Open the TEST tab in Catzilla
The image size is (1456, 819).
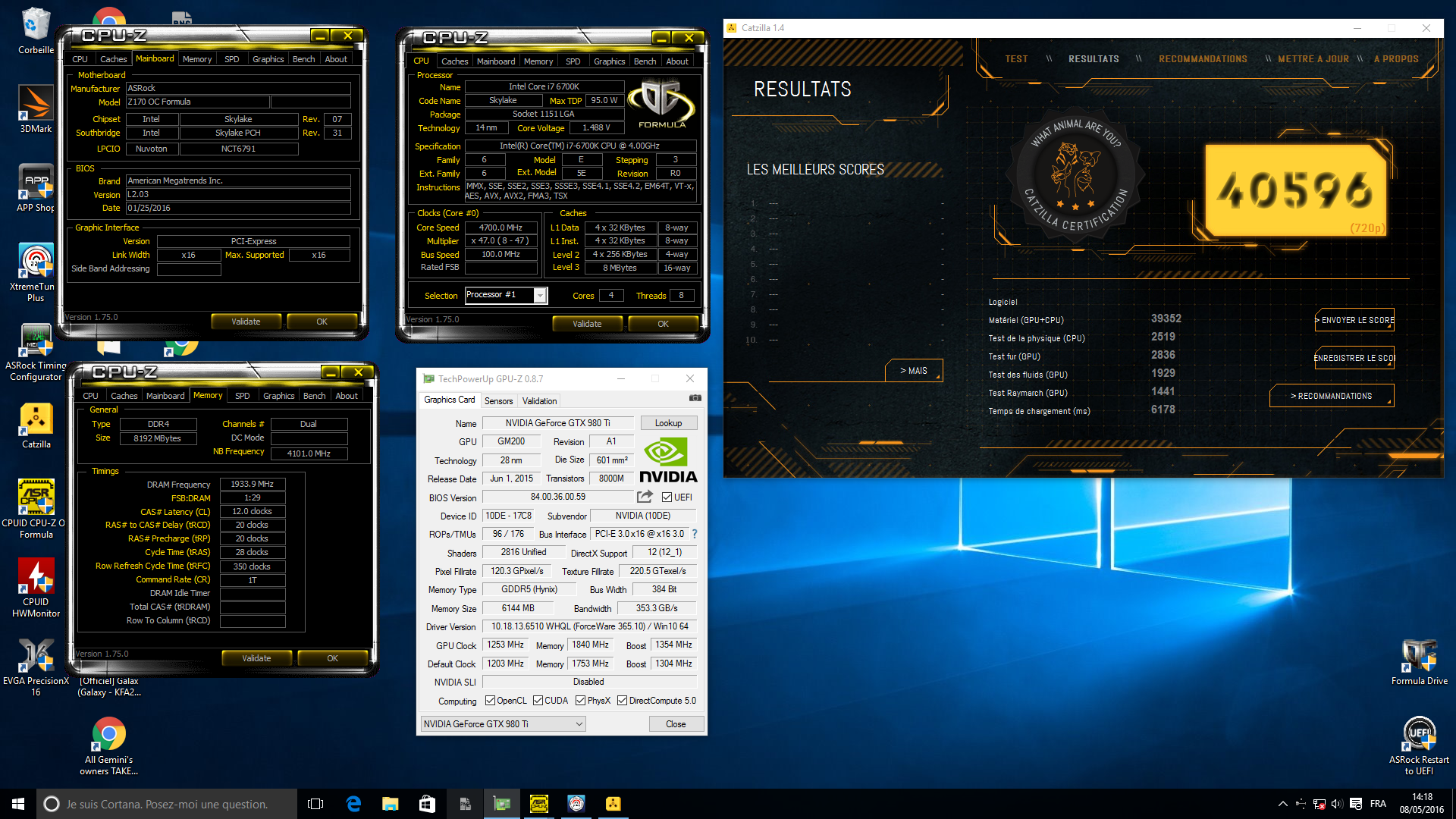pos(1016,59)
